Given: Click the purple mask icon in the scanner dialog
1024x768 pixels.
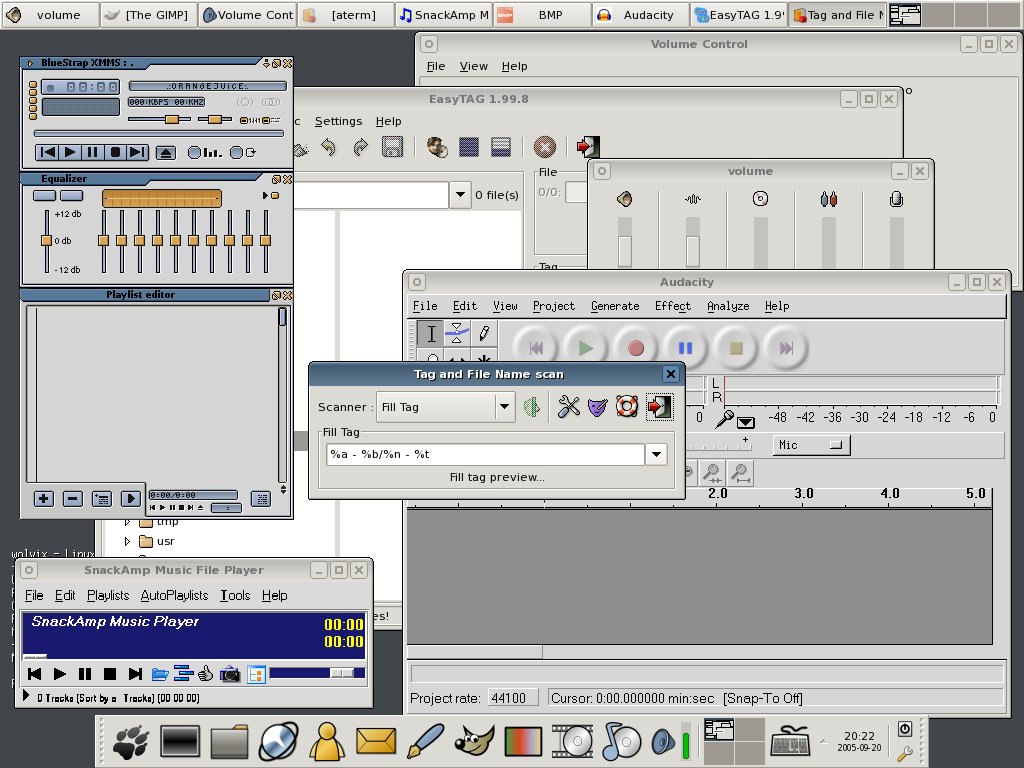Looking at the screenshot, I should [598, 407].
